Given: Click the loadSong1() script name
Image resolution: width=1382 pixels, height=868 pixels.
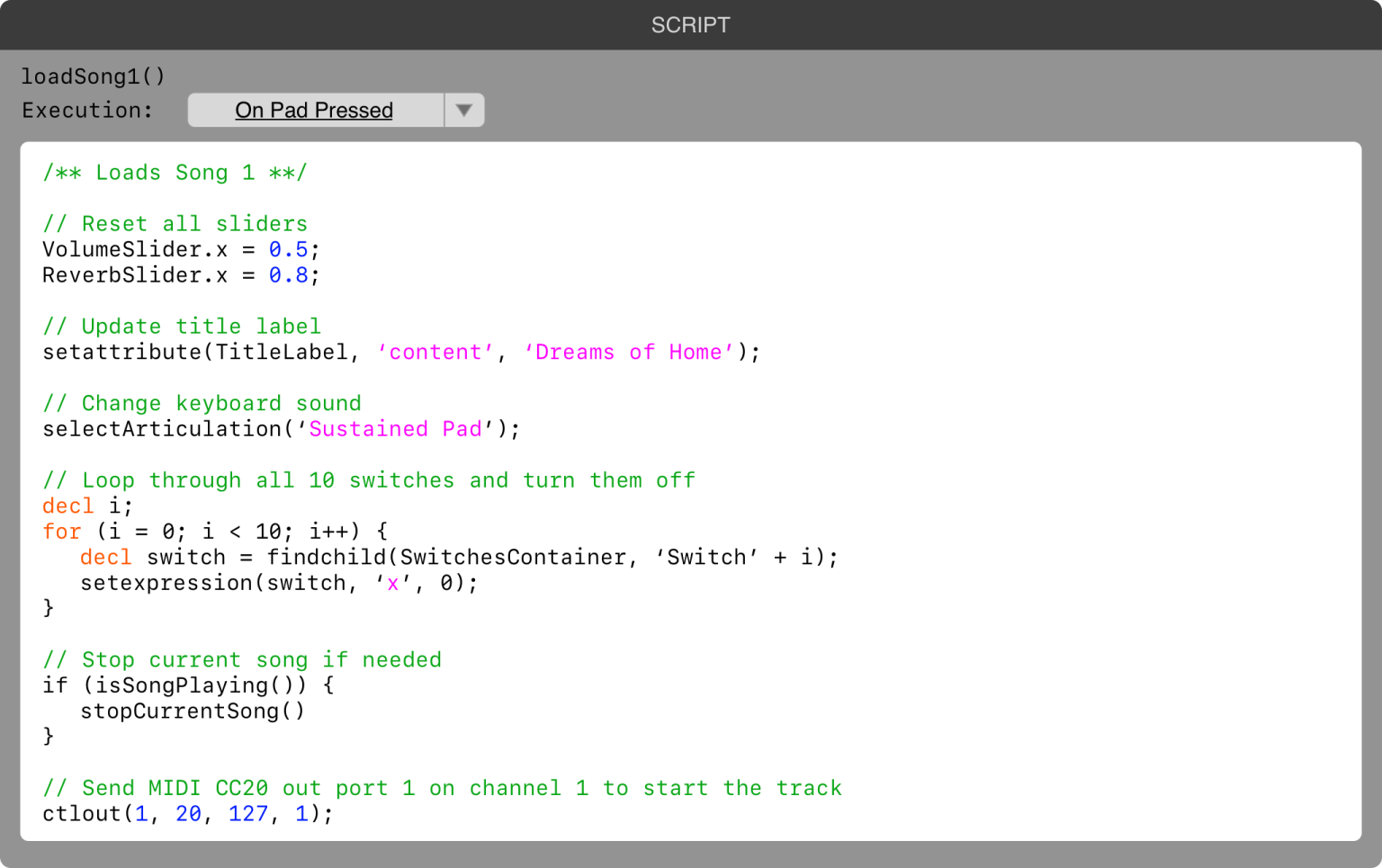Looking at the screenshot, I should 94,76.
